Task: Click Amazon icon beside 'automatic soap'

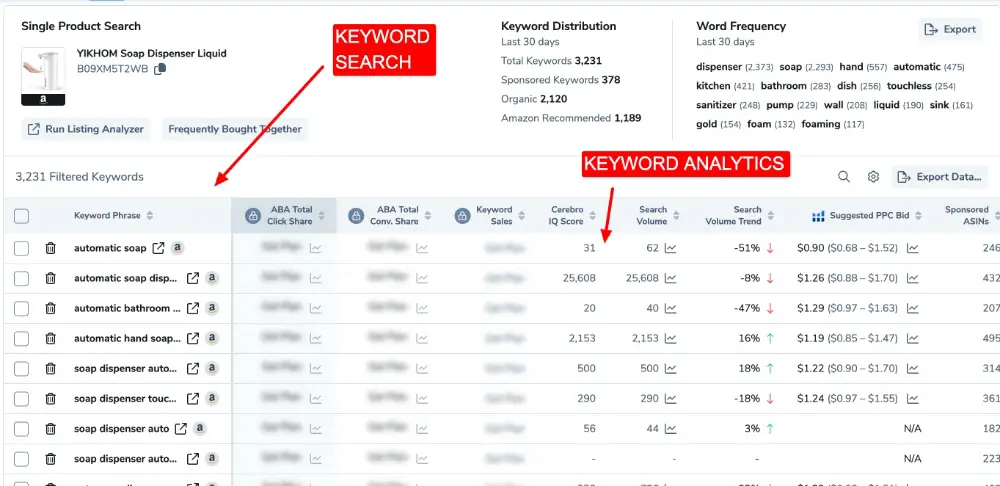Action: 178,247
